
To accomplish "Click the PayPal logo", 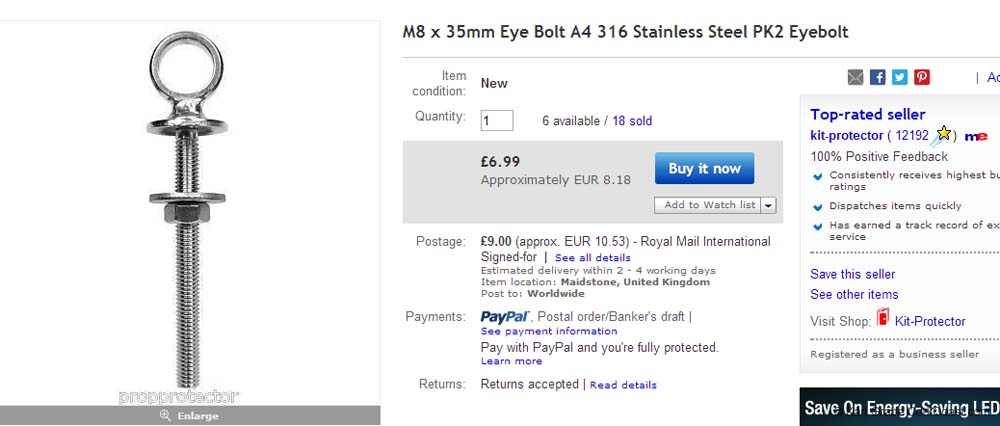I will point(505,317).
